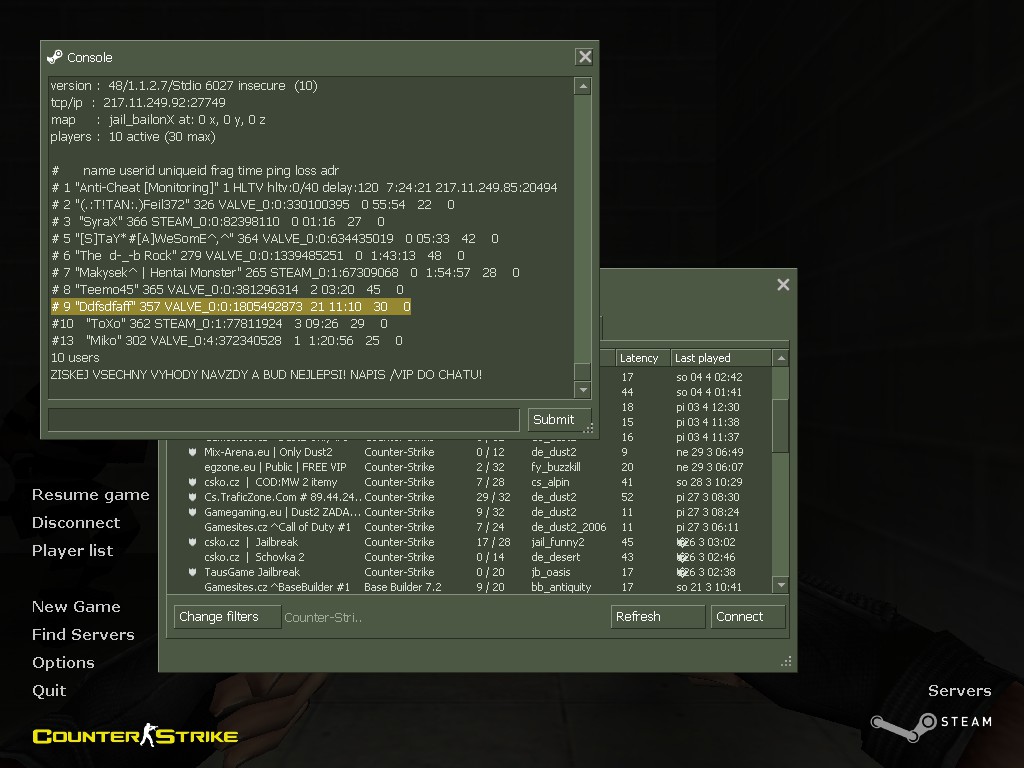1024x768 pixels.
Task: Click the 'Makysek^ | Hentai Monster' console line
Action: [x=285, y=273]
